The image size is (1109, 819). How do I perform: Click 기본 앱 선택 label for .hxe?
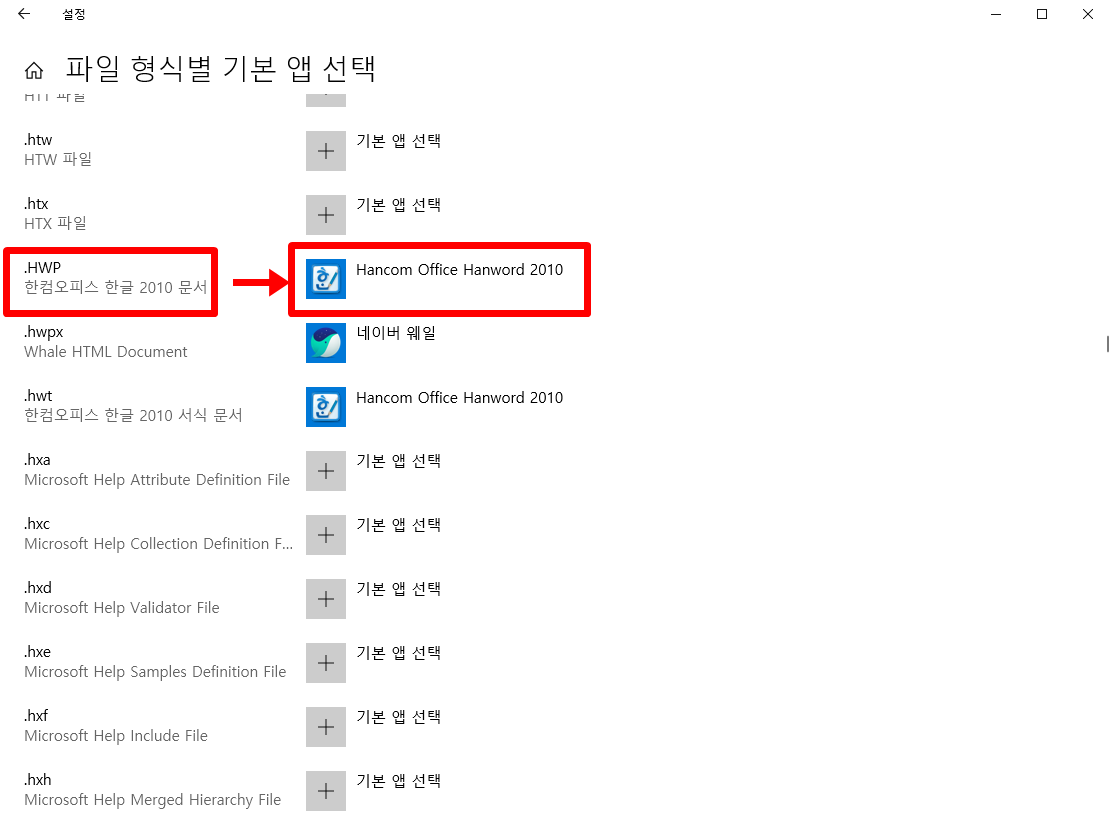click(x=399, y=653)
